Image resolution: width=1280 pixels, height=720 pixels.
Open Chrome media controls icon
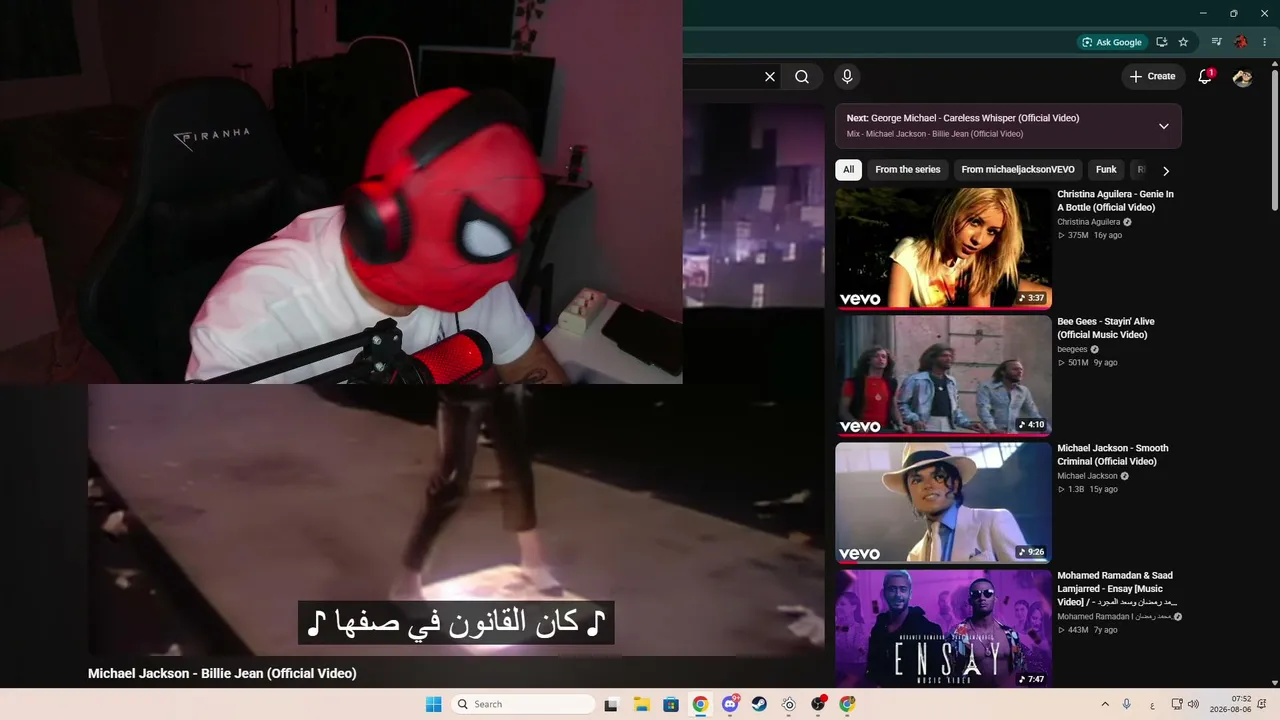1216,42
